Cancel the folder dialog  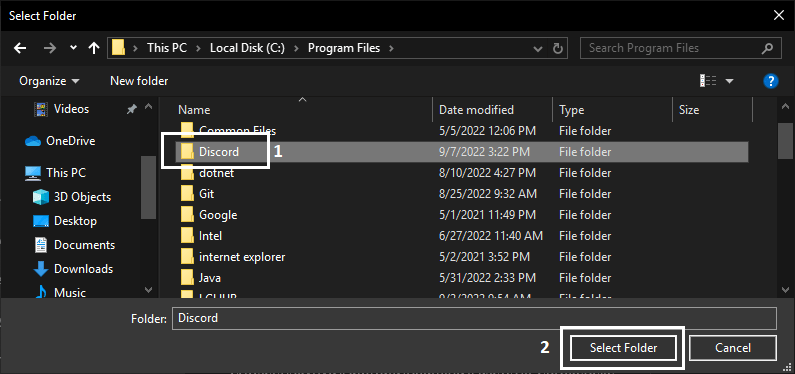[733, 348]
